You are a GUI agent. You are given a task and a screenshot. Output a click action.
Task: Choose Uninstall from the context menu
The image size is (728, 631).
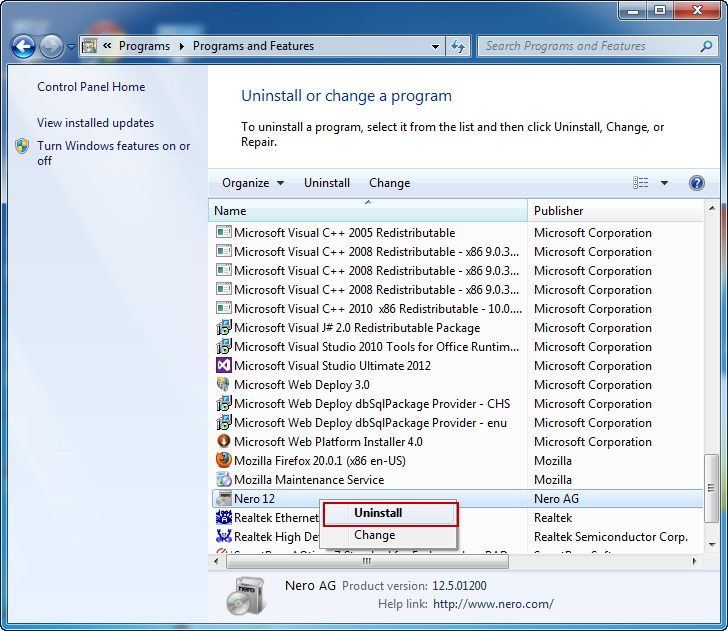coord(390,514)
